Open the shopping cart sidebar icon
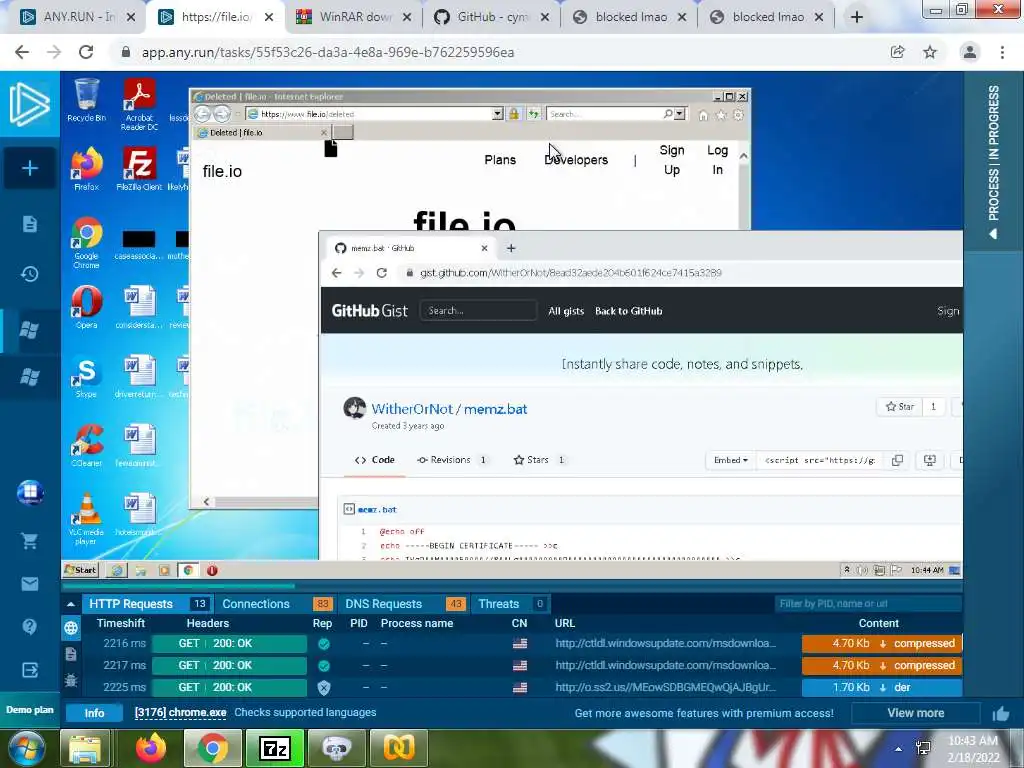Image resolution: width=1024 pixels, height=768 pixels. pos(29,541)
